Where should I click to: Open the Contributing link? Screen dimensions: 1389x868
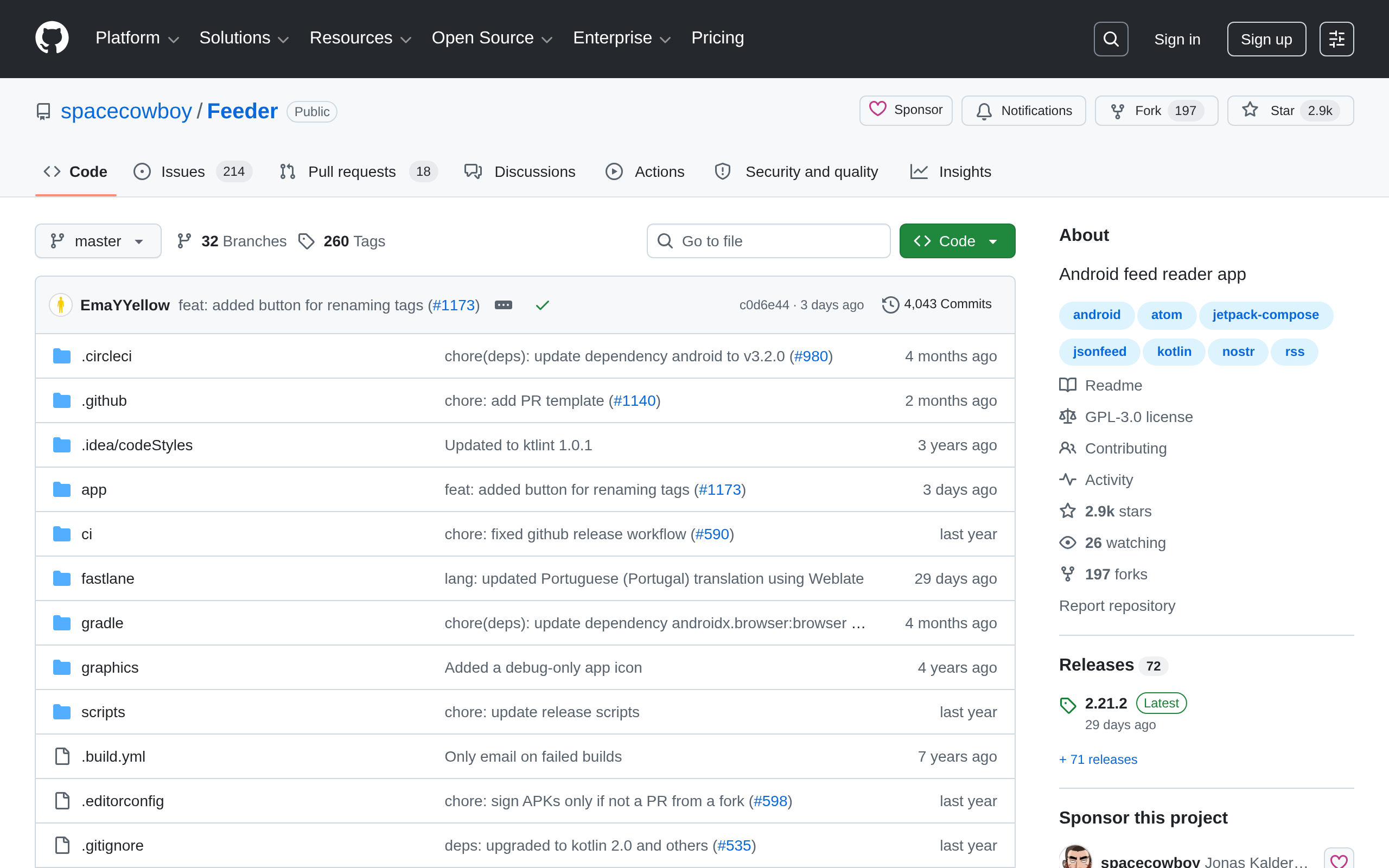click(x=1125, y=448)
